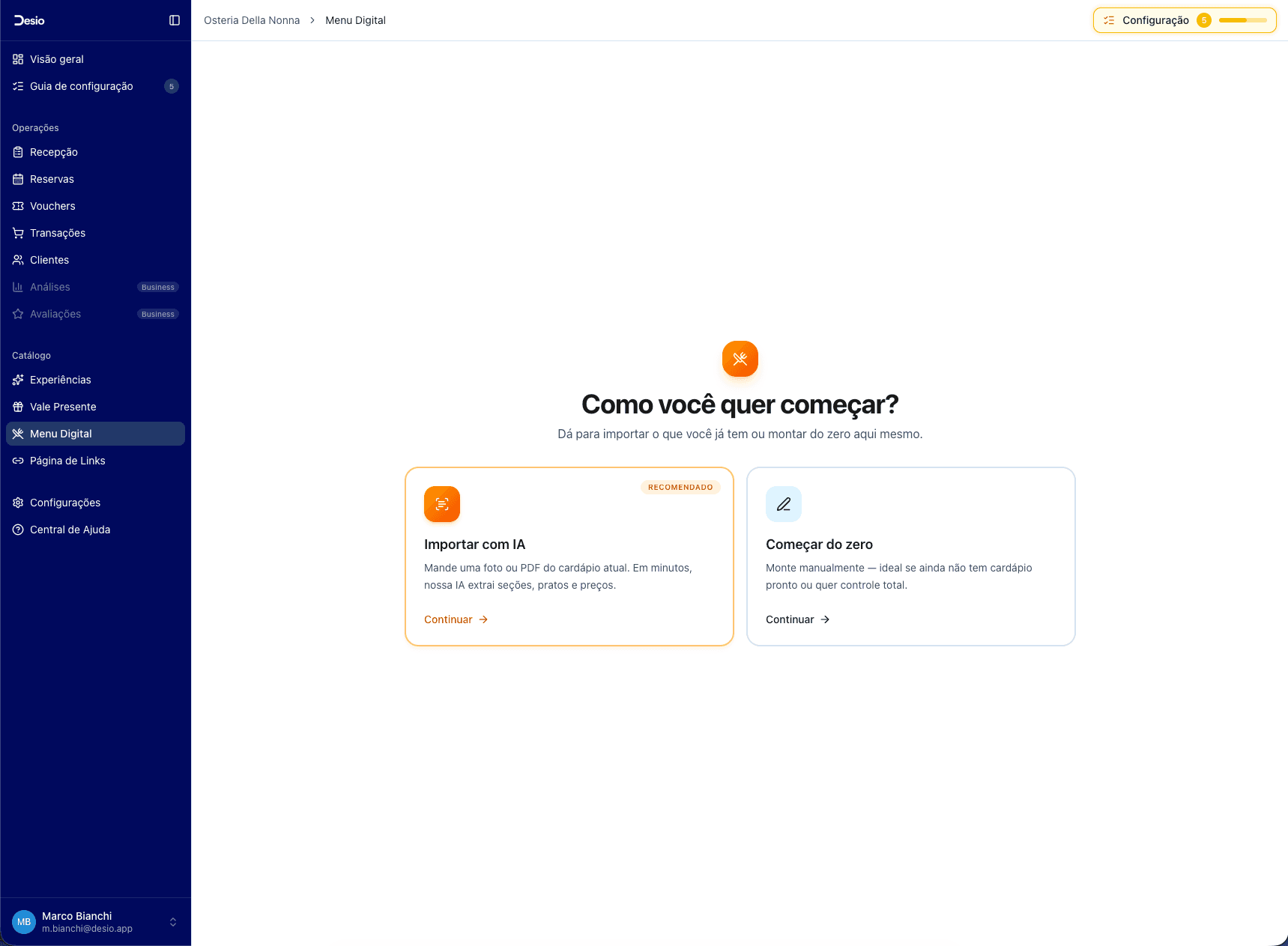This screenshot has height=946, width=1288.
Task: Click the Reservas calendar icon
Action: [18, 179]
